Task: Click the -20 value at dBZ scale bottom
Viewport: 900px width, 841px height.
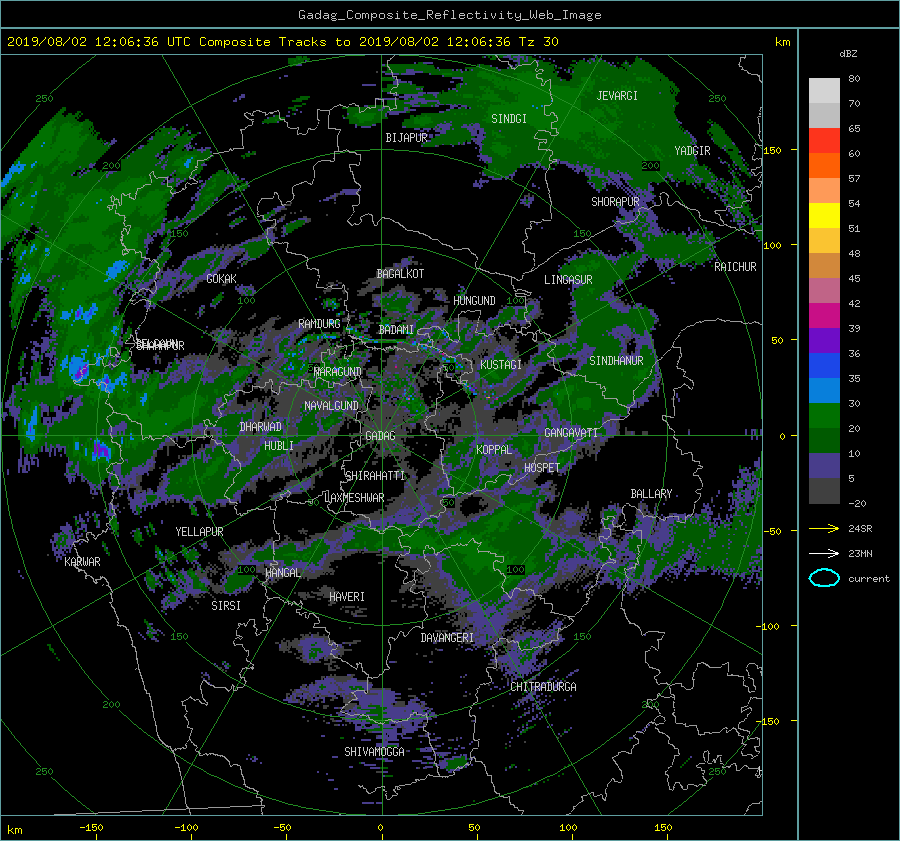Action: click(x=857, y=503)
